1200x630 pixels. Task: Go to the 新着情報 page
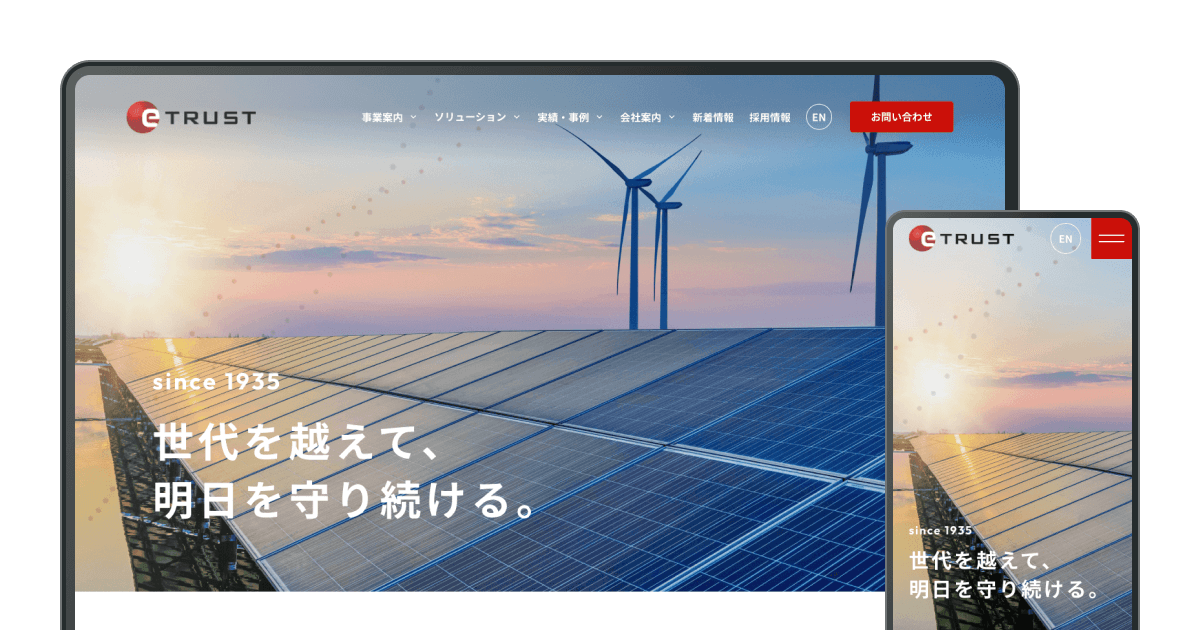pyautogui.click(x=713, y=117)
